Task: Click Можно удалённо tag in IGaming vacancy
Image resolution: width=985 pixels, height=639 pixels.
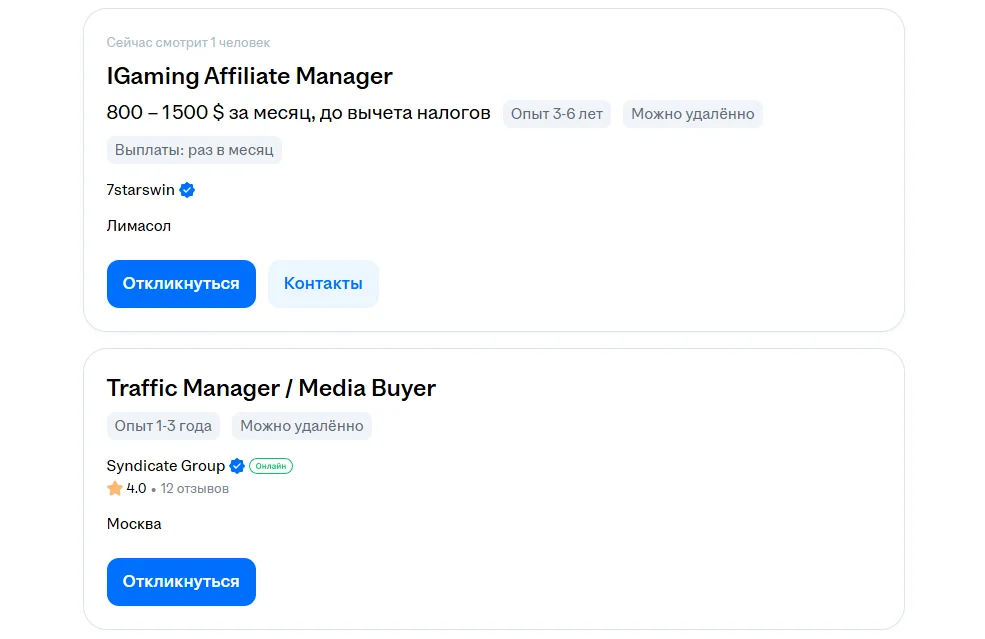Action: pyautogui.click(x=692, y=114)
